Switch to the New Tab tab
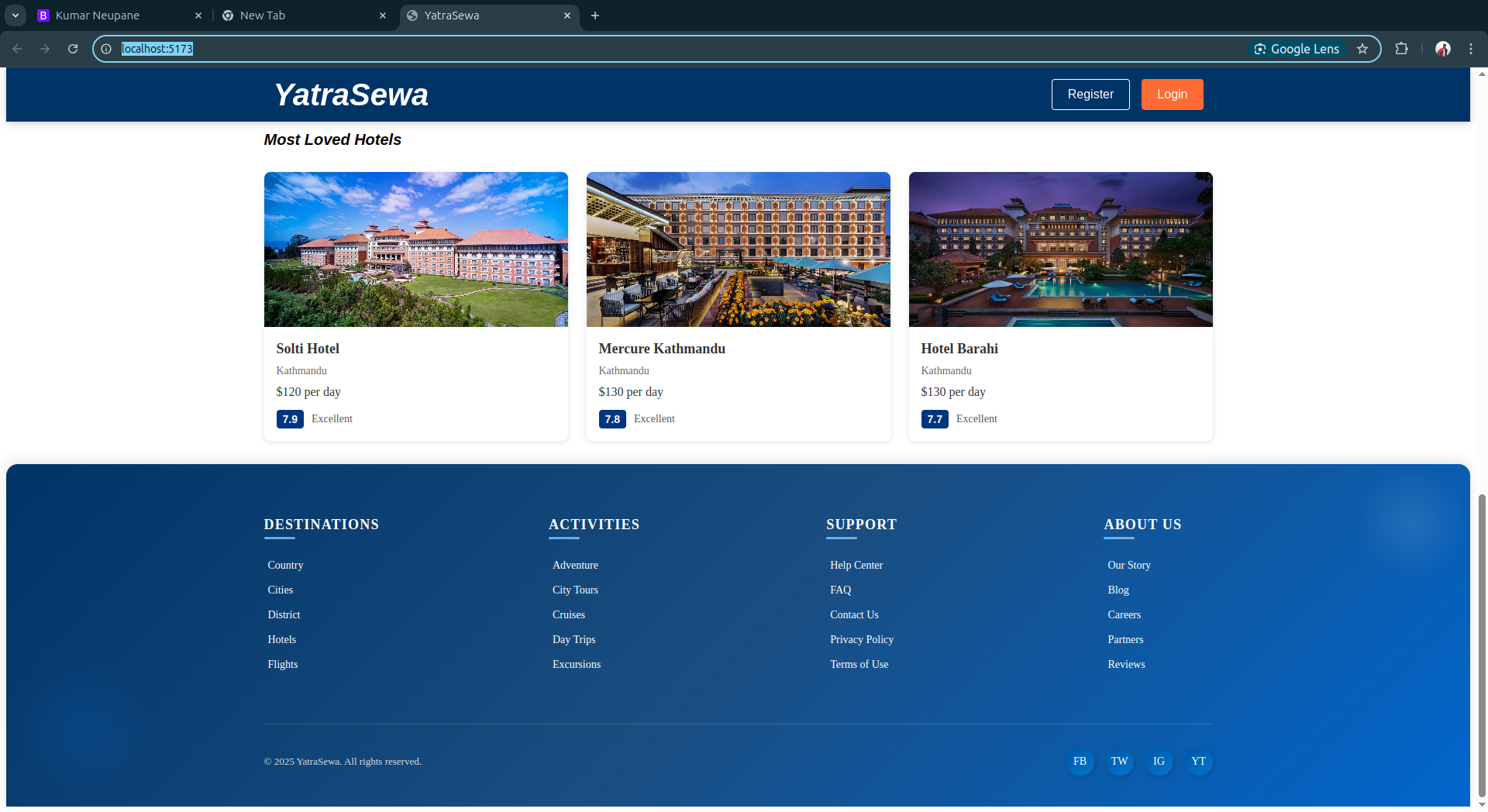The image size is (1488, 812). [x=302, y=15]
